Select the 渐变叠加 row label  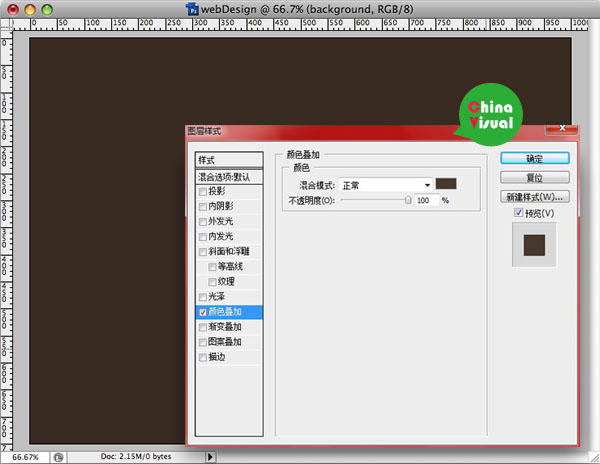[225, 327]
